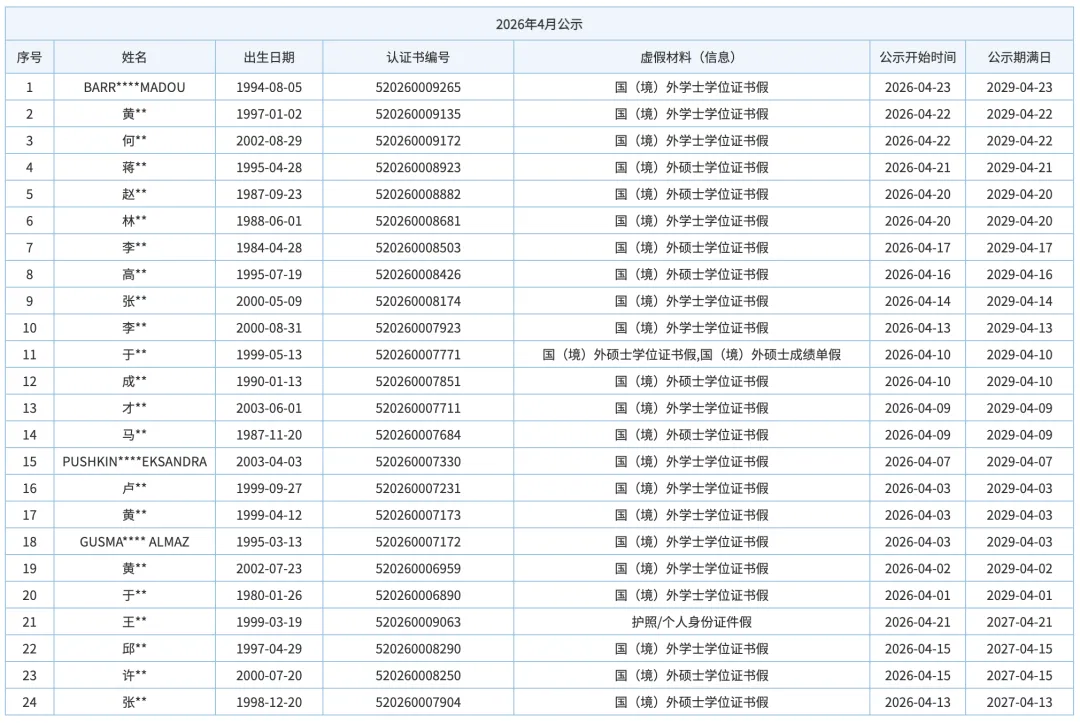Select the 姓名 column header

coord(134,57)
